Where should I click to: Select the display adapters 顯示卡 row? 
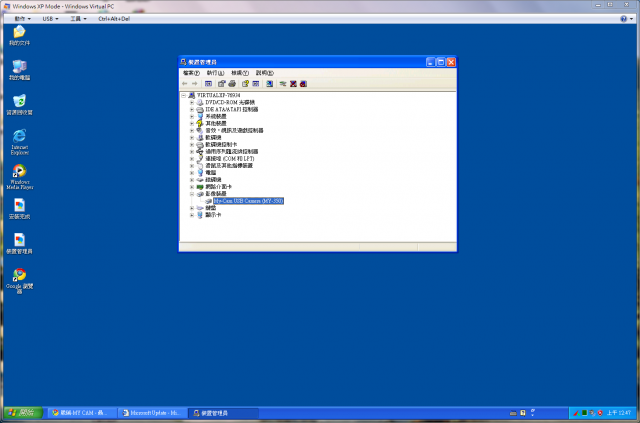tap(213, 215)
